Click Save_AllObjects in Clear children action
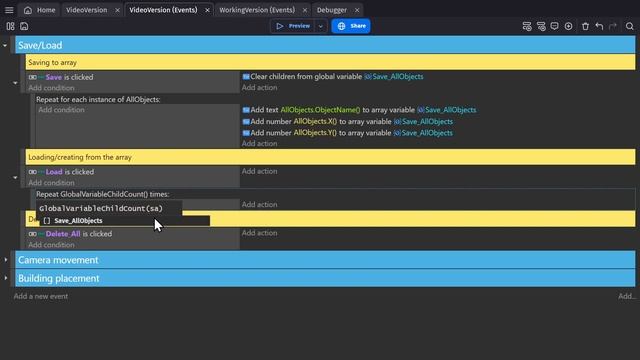Screen dimensions: 640x360 point(398,77)
